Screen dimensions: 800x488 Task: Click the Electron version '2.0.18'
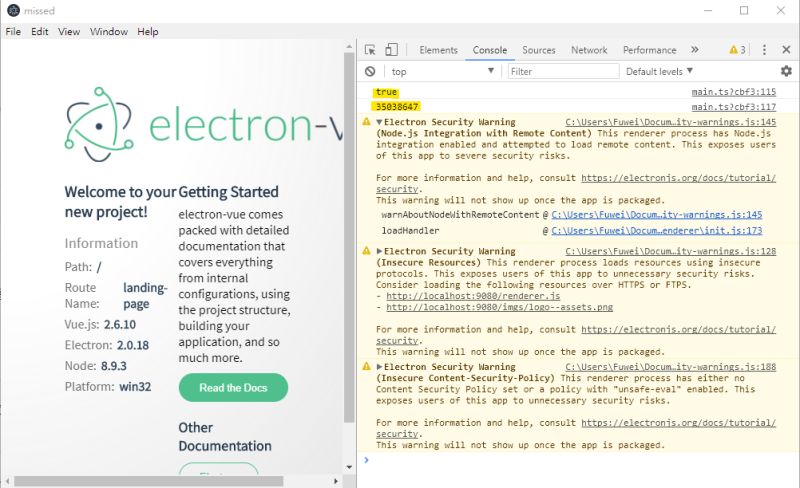[133, 346]
